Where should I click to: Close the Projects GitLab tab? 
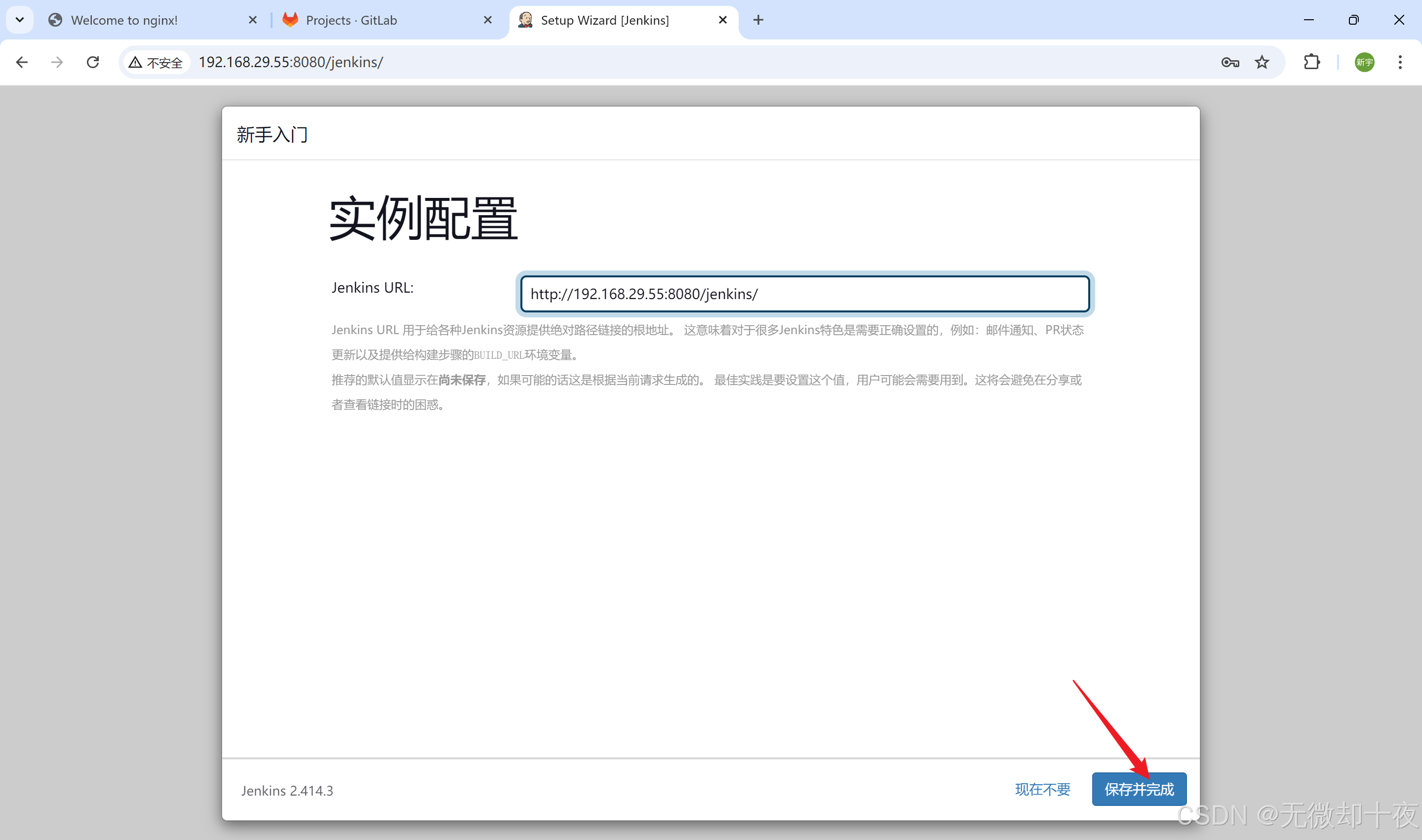coord(488,20)
